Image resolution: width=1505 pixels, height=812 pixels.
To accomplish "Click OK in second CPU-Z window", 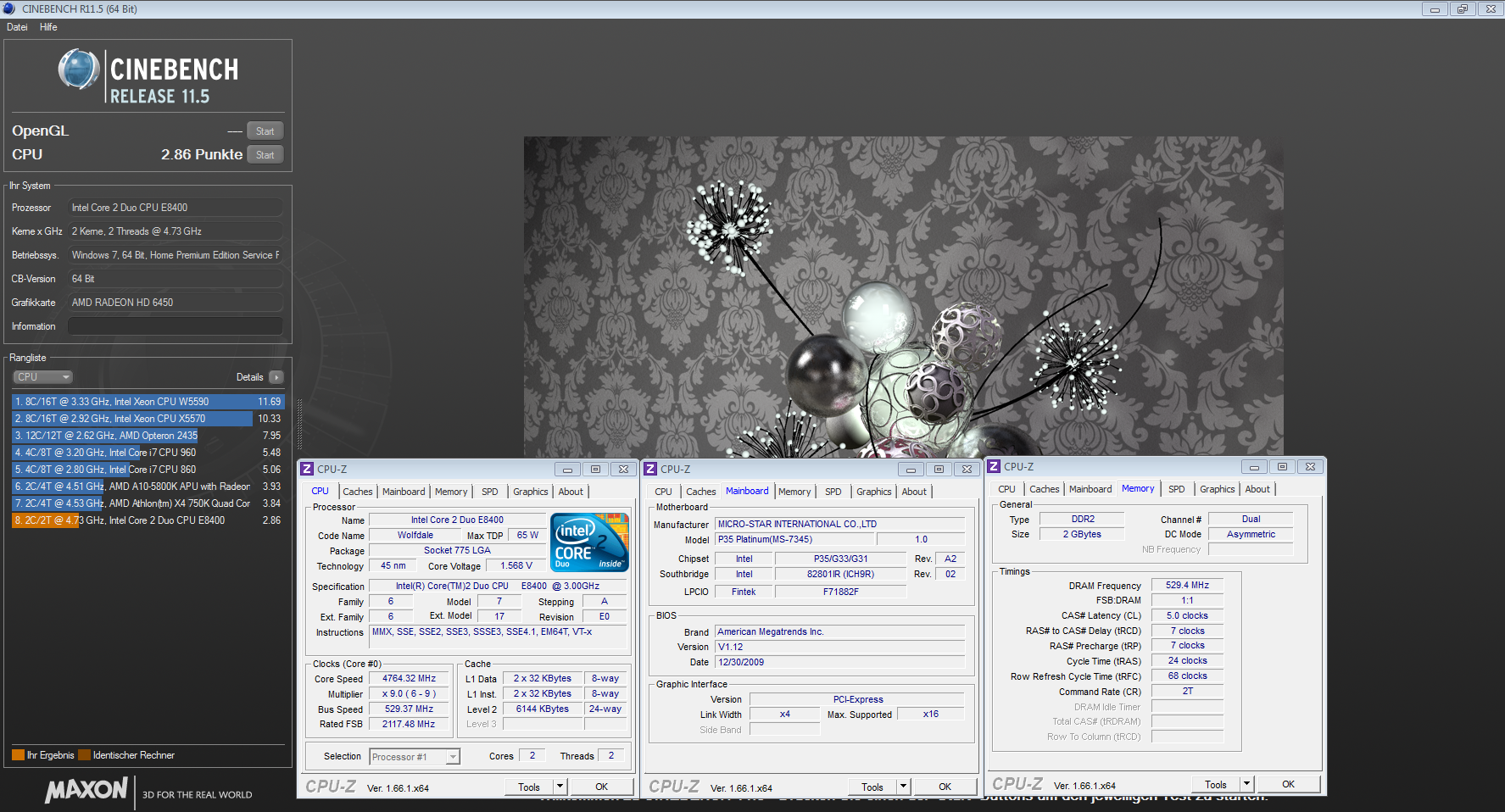I will click(945, 787).
